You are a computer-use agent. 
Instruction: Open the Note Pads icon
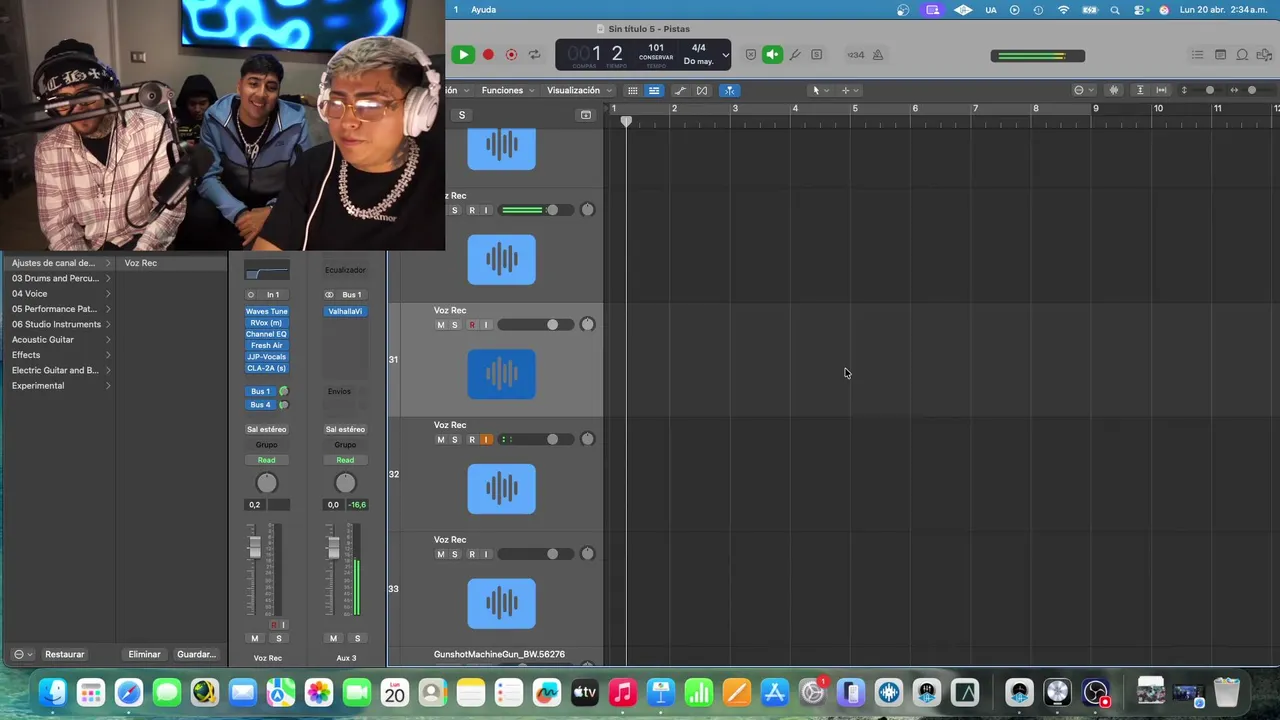point(1220,55)
